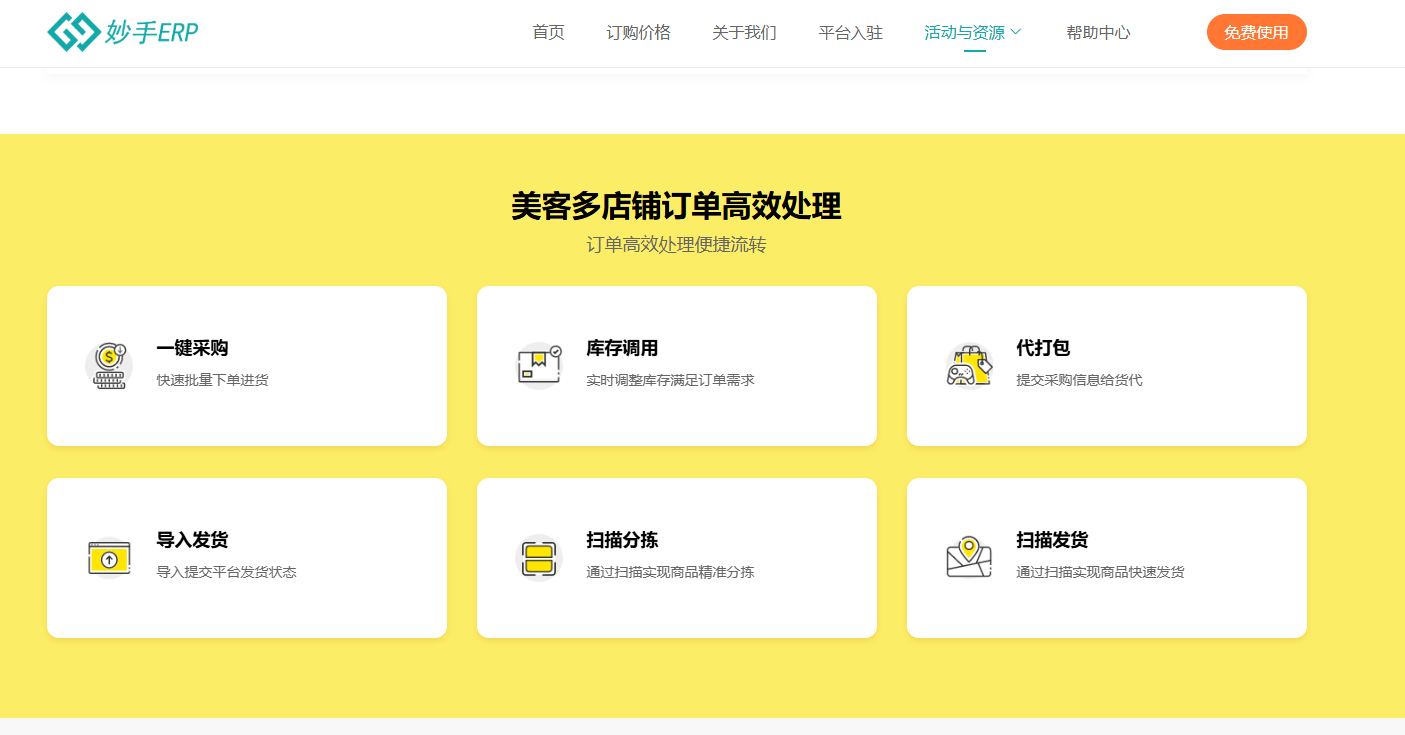The image size is (1405, 735).
Task: Open the 关于我们 page
Action: click(743, 31)
